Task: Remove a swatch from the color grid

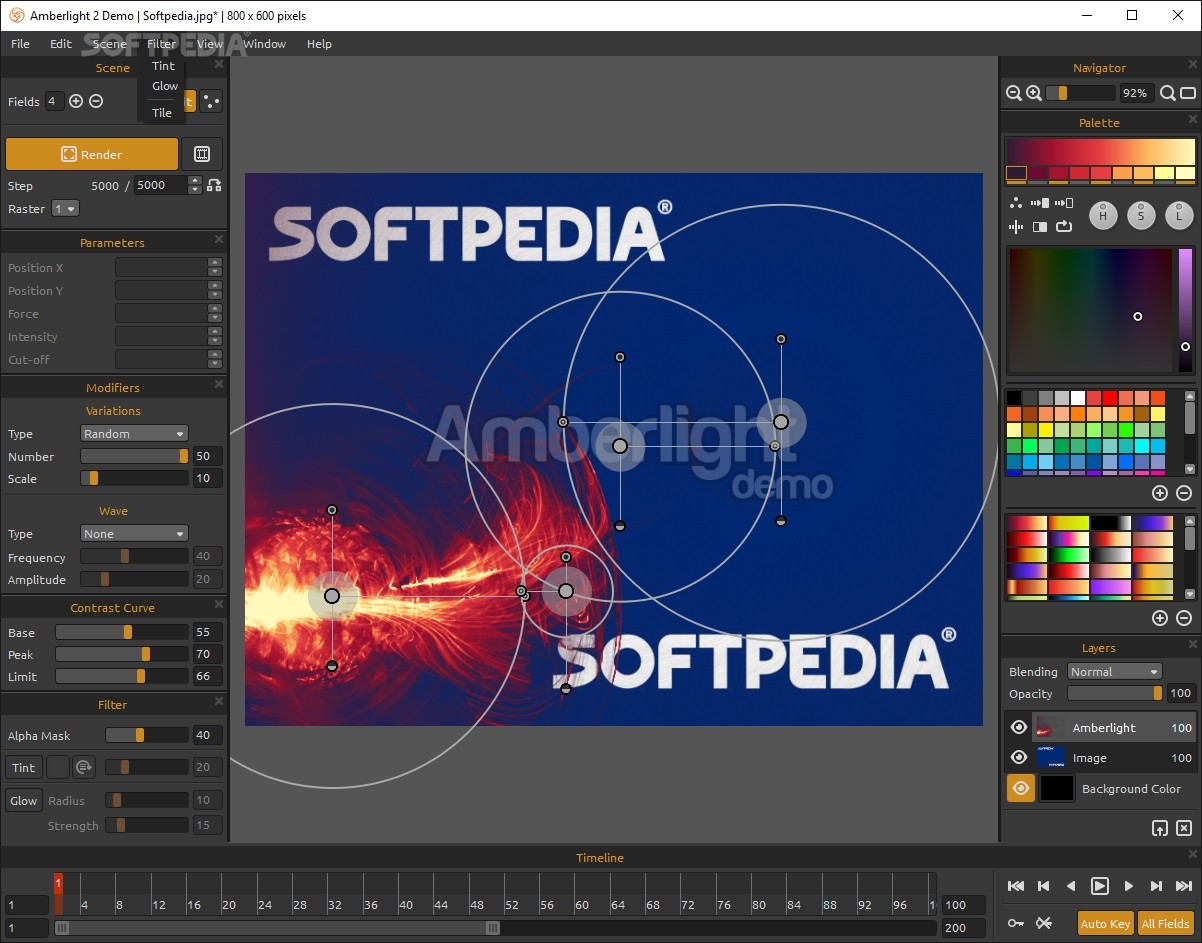Action: (x=1184, y=493)
